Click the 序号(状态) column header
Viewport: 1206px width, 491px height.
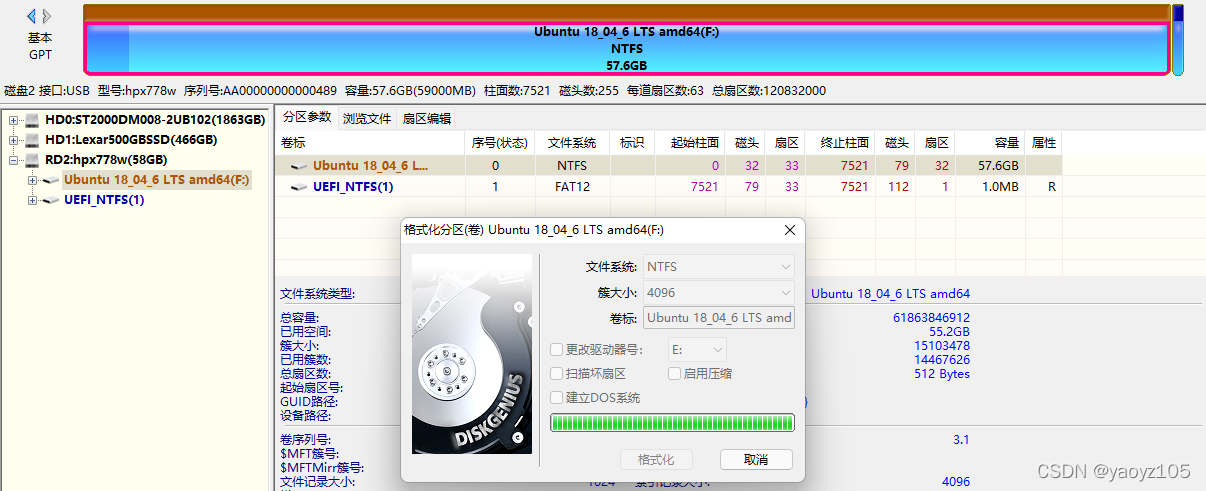coord(500,143)
